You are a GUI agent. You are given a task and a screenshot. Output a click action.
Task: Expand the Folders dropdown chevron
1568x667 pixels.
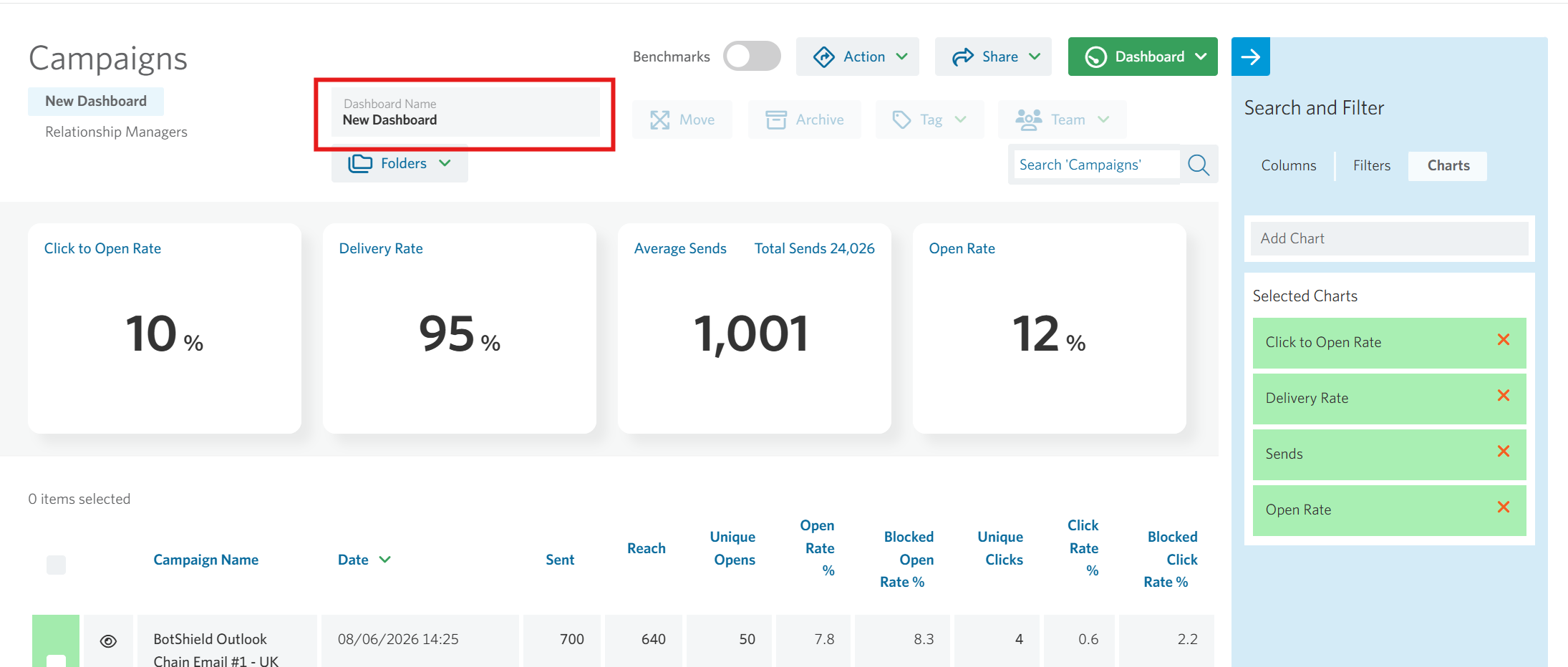pos(445,163)
